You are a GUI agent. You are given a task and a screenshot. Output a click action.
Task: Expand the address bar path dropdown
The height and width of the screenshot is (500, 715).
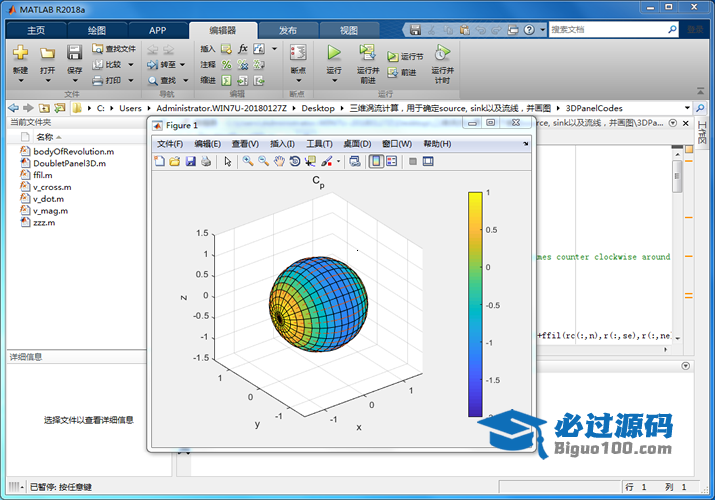pos(687,108)
